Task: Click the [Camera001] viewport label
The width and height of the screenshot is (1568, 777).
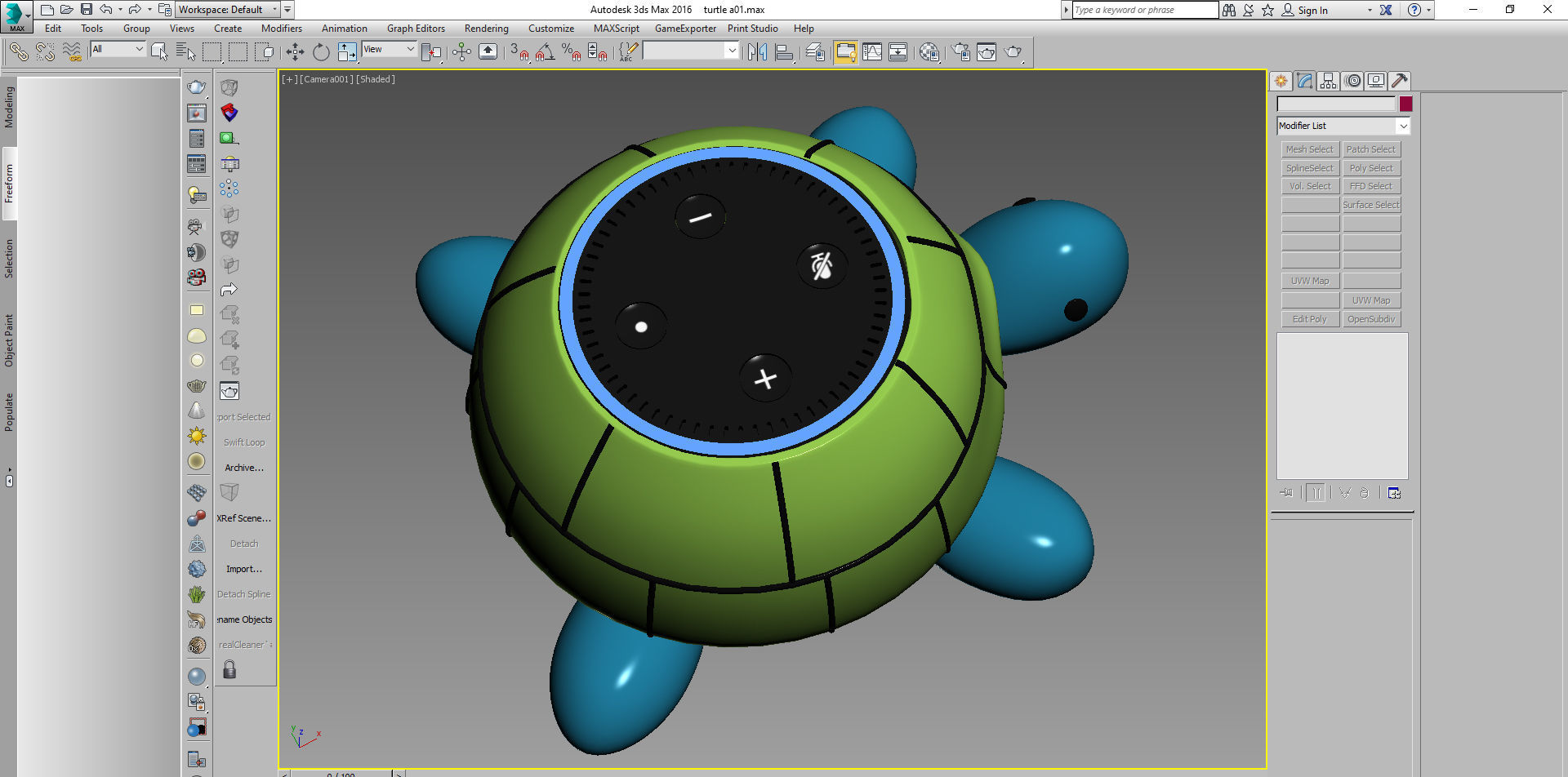Action: [x=327, y=79]
